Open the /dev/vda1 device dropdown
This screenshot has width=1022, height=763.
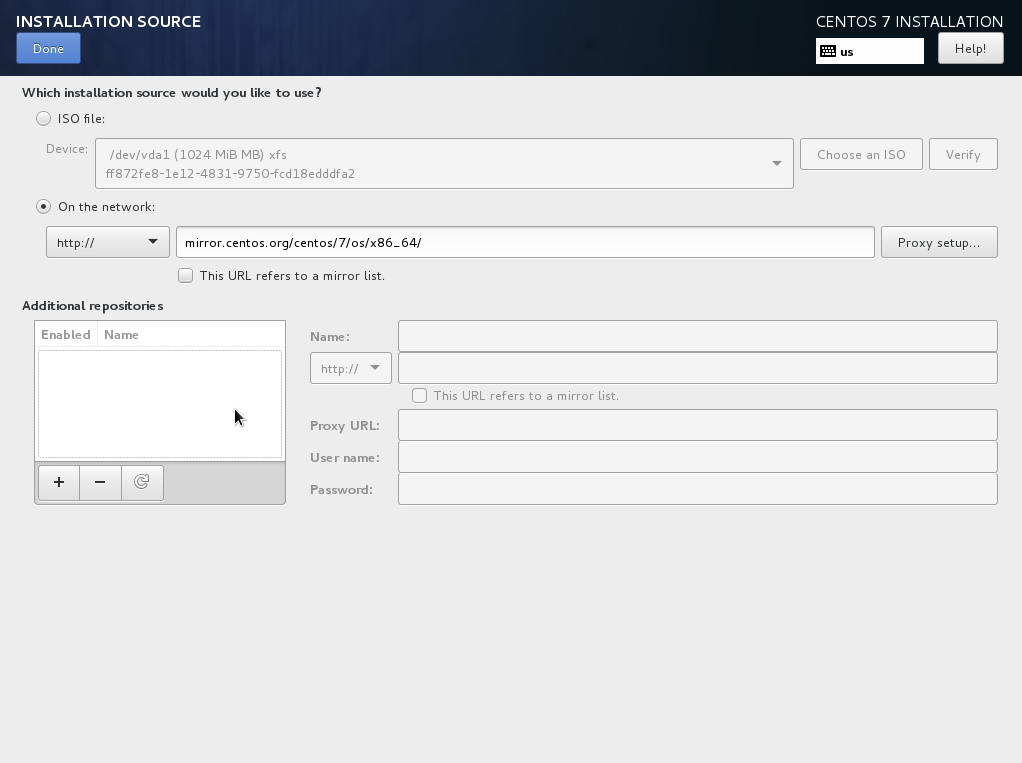pos(444,164)
